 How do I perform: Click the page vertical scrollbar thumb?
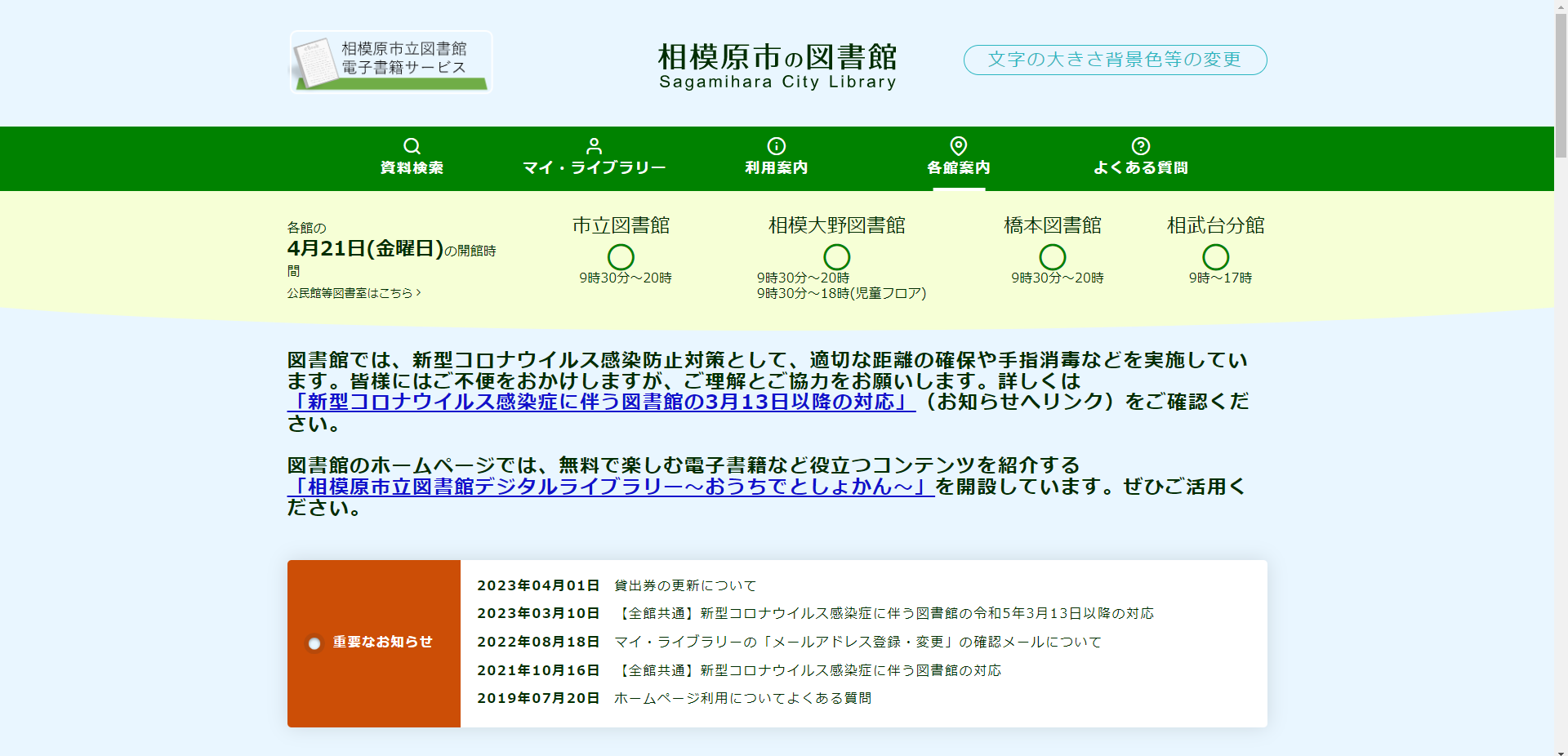pos(1561,86)
